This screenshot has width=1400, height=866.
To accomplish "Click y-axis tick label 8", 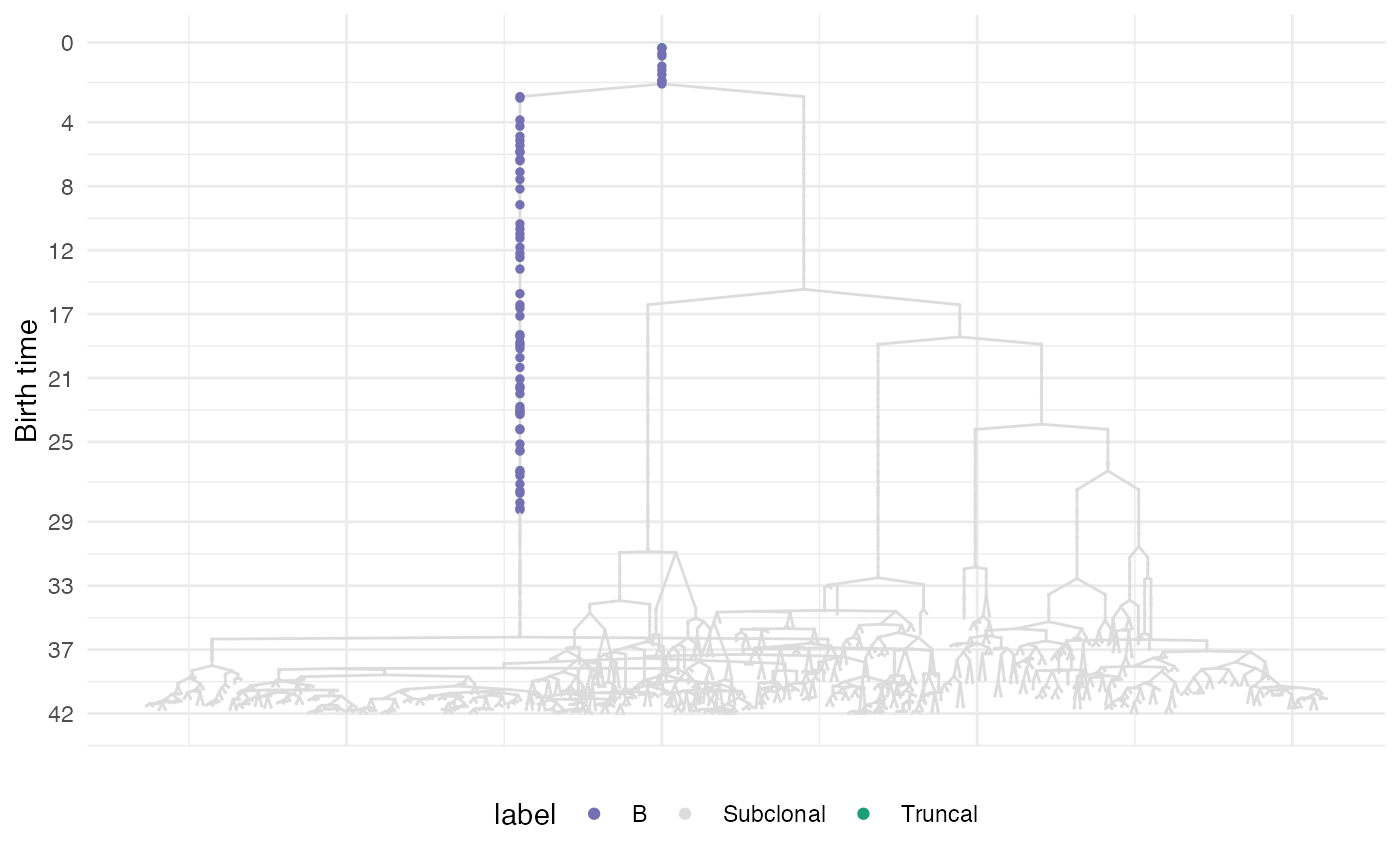I will click(67, 187).
